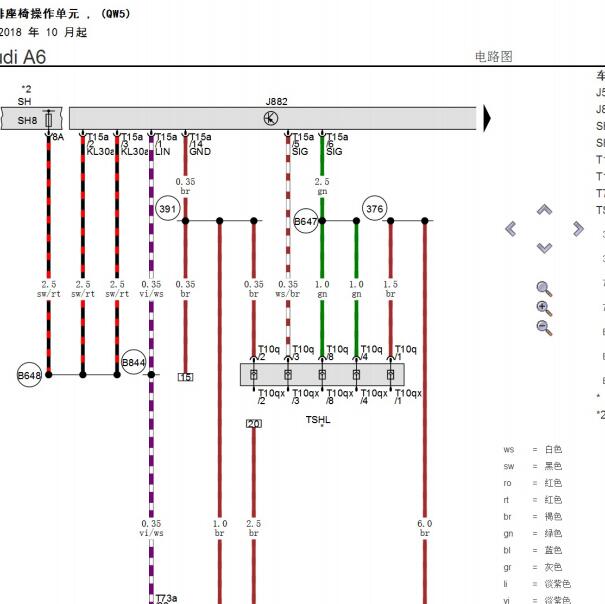Click the magnifier reset zoom icon
605x604 pixels.
tap(544, 288)
